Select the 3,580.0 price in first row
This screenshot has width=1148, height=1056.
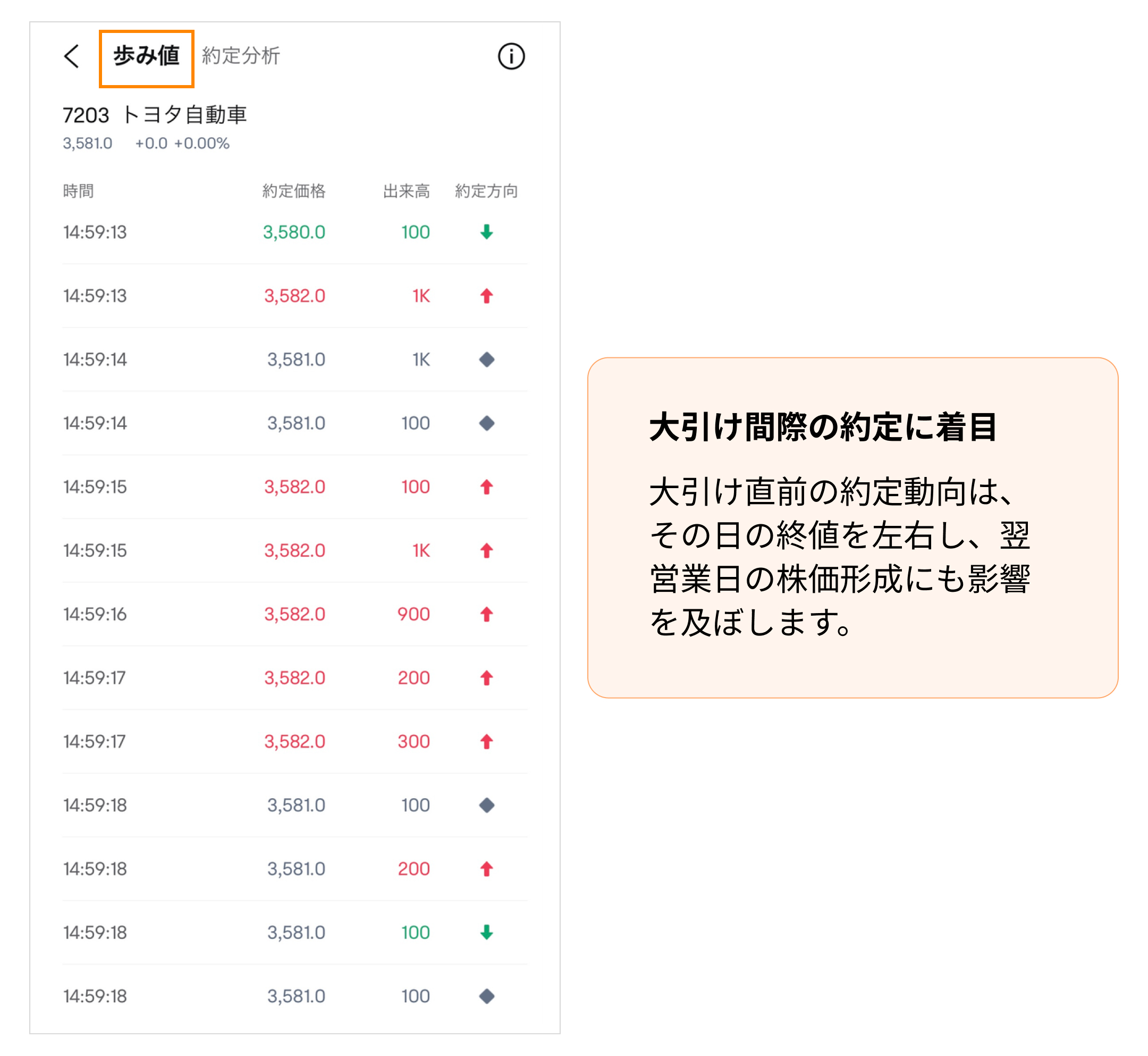(x=293, y=232)
